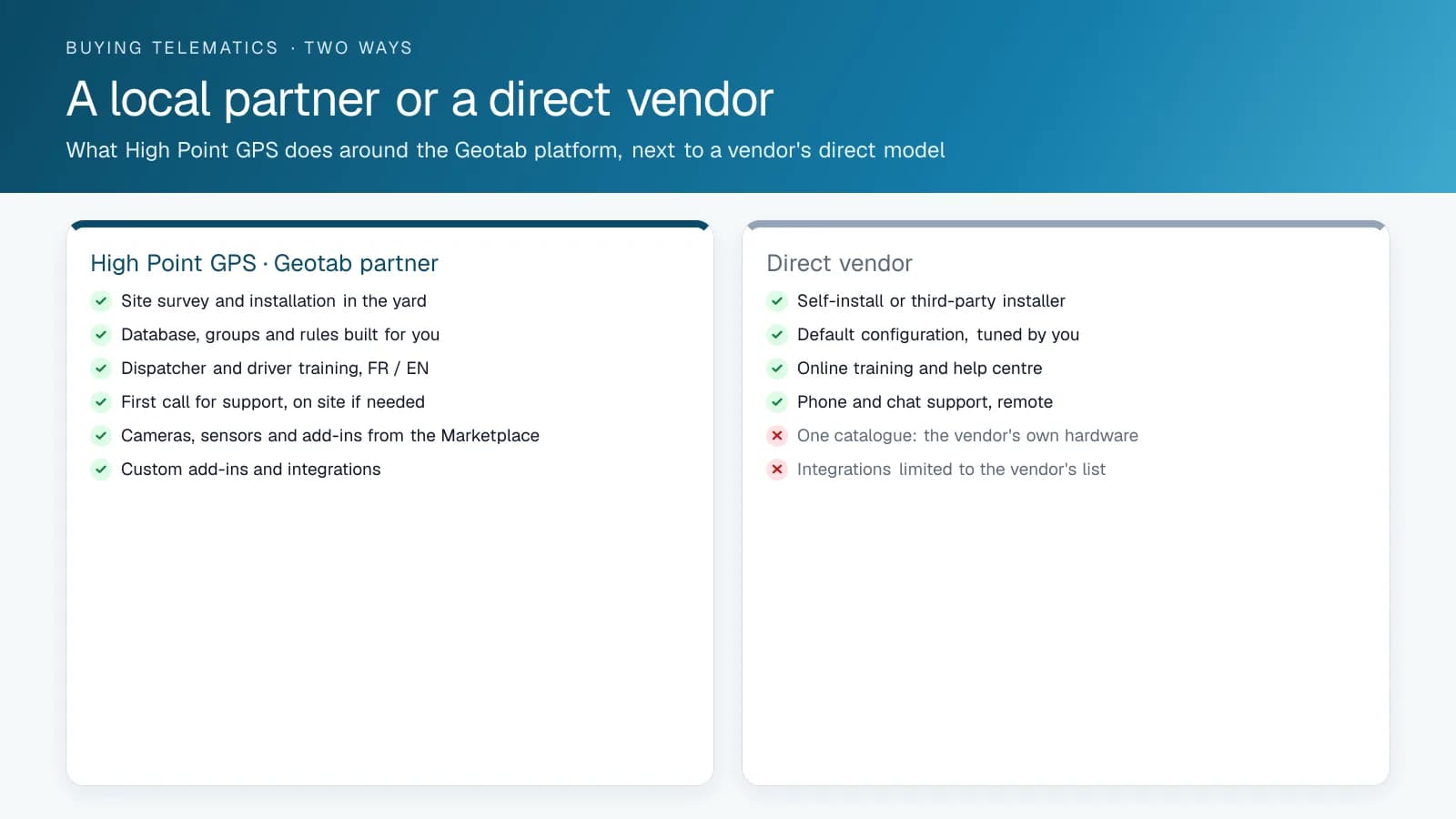Click the text First call for support, on site if needed
Image resolution: width=1456 pixels, height=819 pixels.
click(x=273, y=402)
